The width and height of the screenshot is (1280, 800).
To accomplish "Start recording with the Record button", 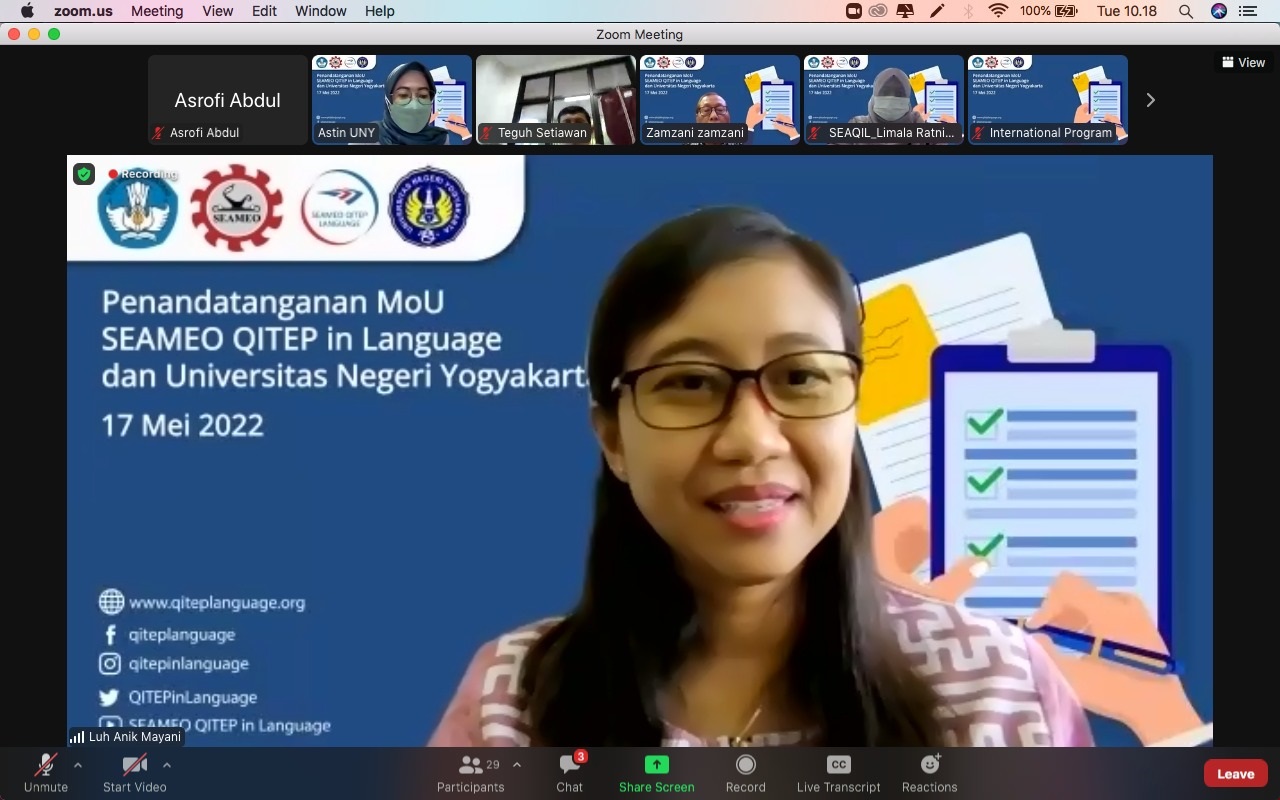I will [x=745, y=773].
